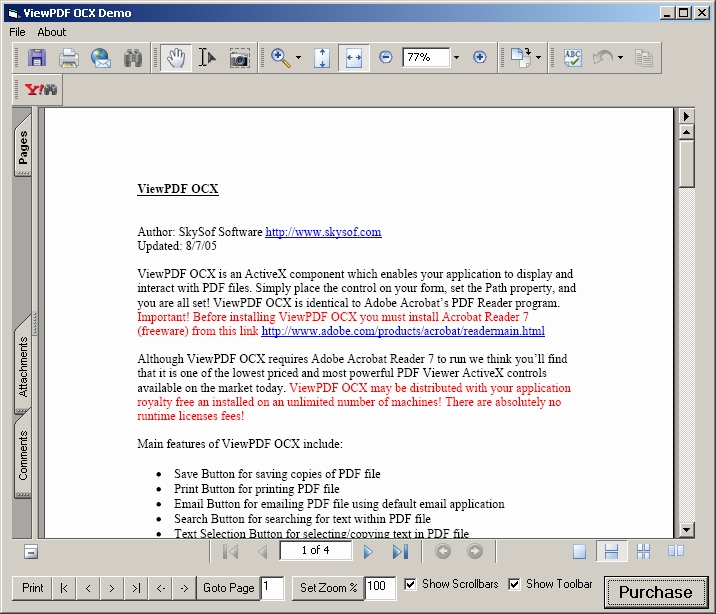Open the Attachments side tab

(x=23, y=367)
